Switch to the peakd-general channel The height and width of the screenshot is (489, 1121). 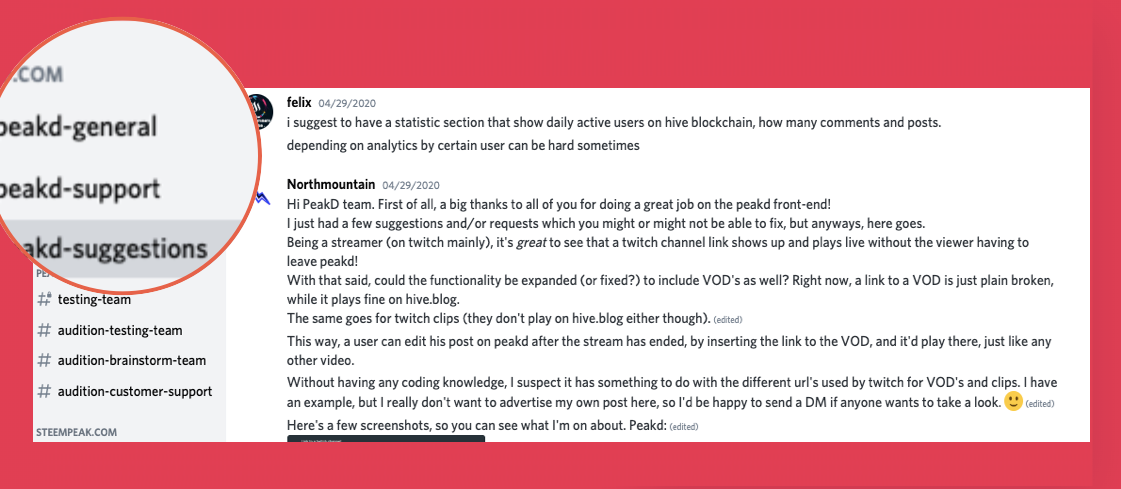click(79, 127)
